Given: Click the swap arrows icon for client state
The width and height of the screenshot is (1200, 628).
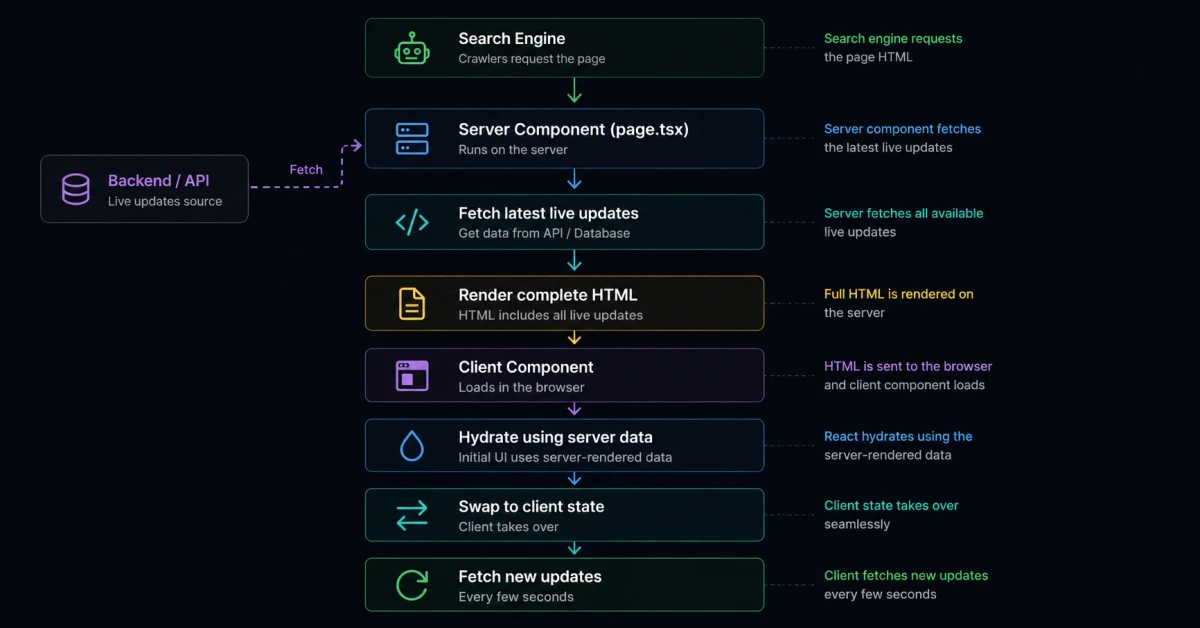Looking at the screenshot, I should 412,515.
